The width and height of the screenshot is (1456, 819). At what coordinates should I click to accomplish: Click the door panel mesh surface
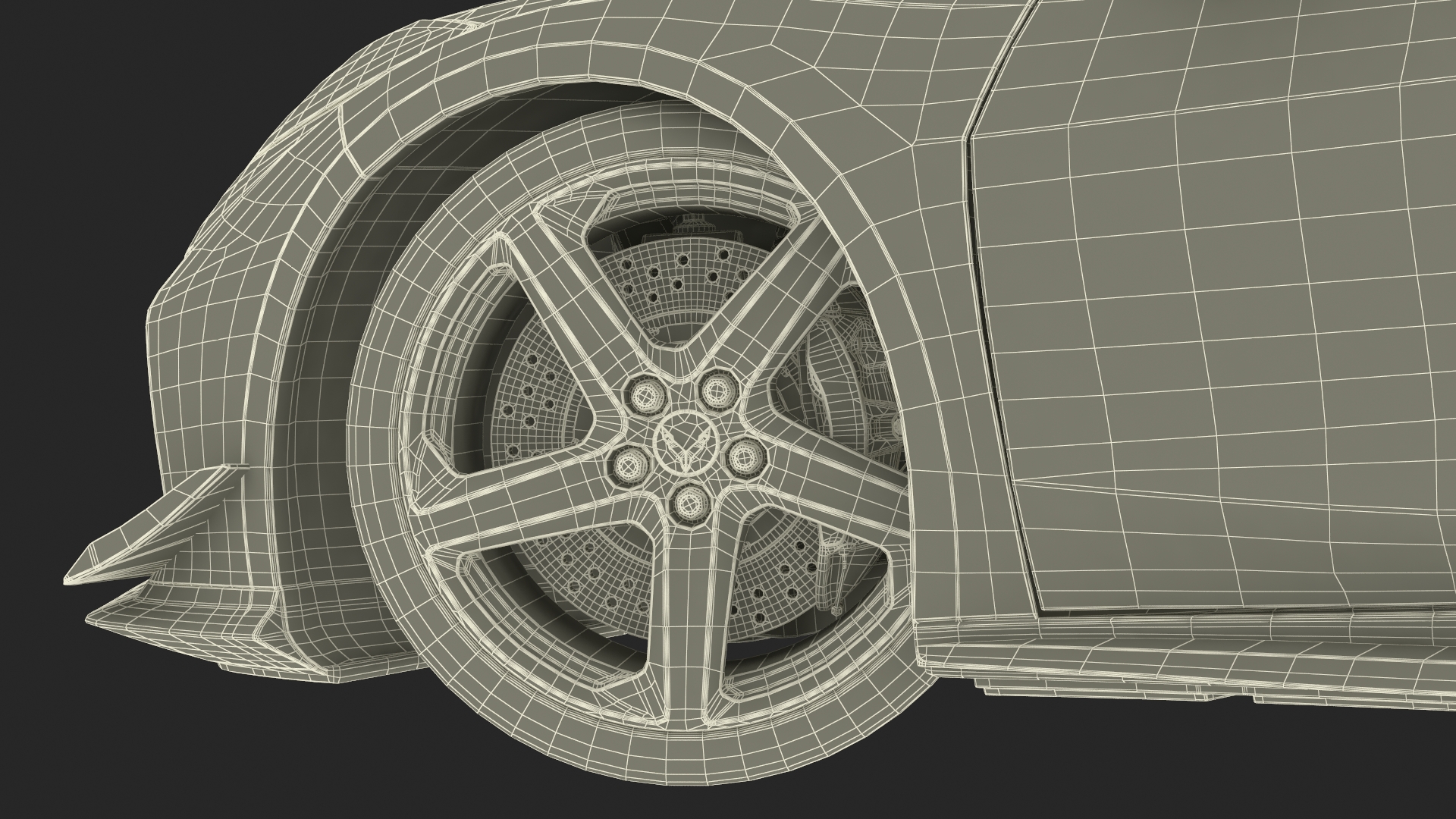pos(1213,341)
